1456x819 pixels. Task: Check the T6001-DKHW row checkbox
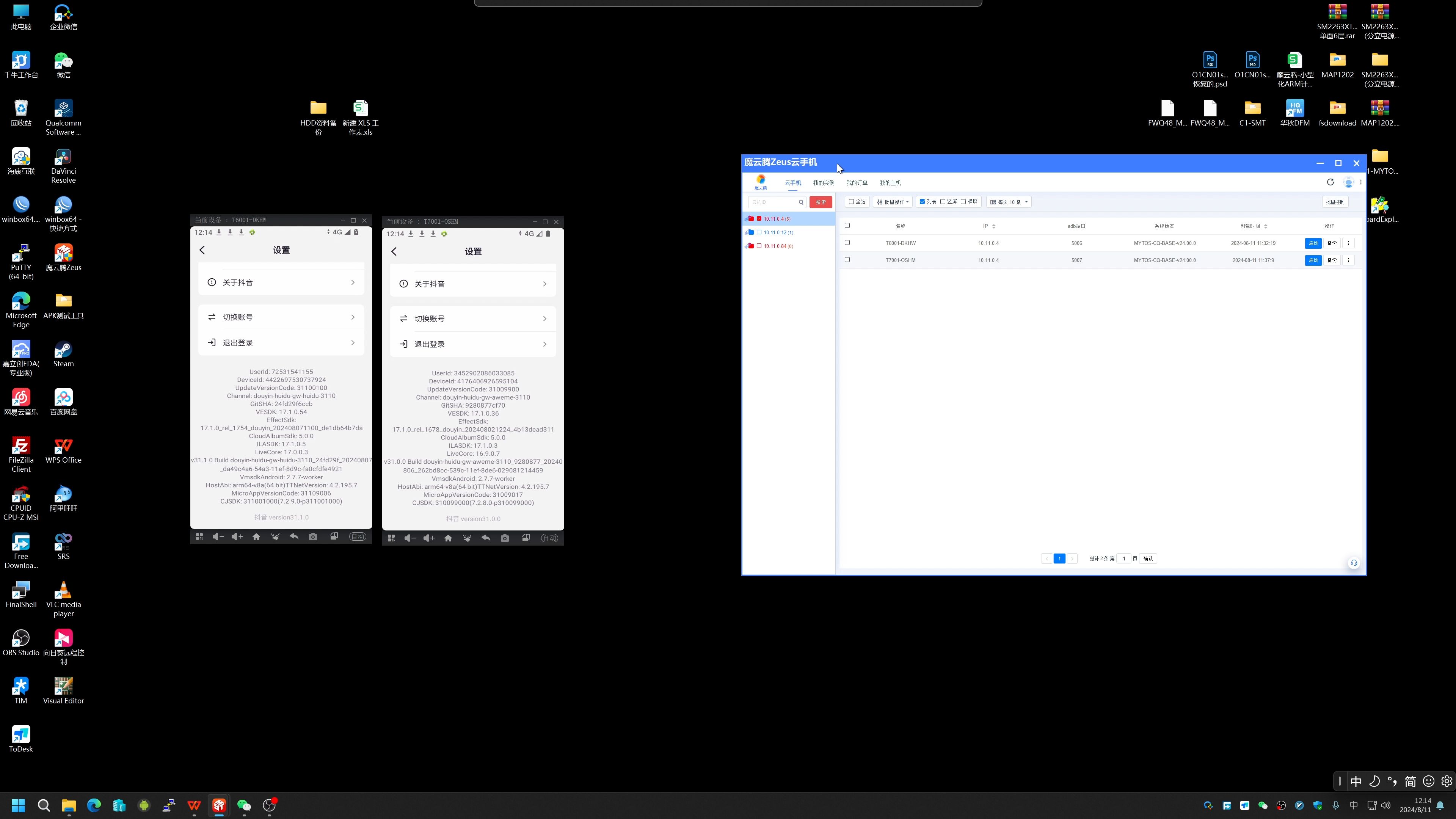[x=847, y=243]
